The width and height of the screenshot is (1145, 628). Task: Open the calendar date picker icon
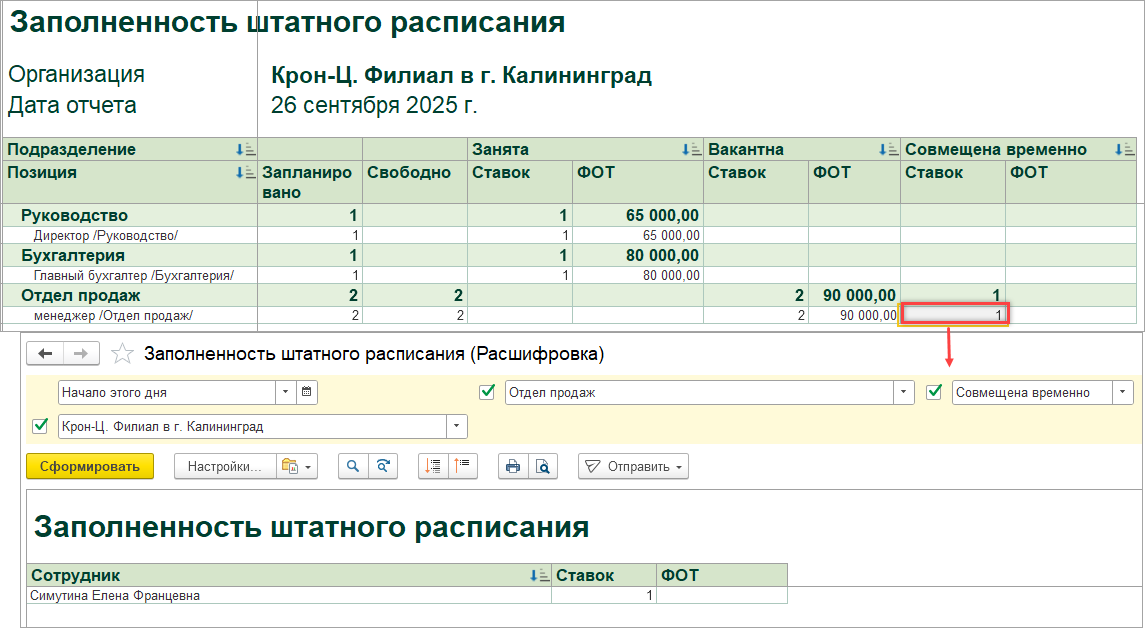pyautogui.click(x=307, y=393)
